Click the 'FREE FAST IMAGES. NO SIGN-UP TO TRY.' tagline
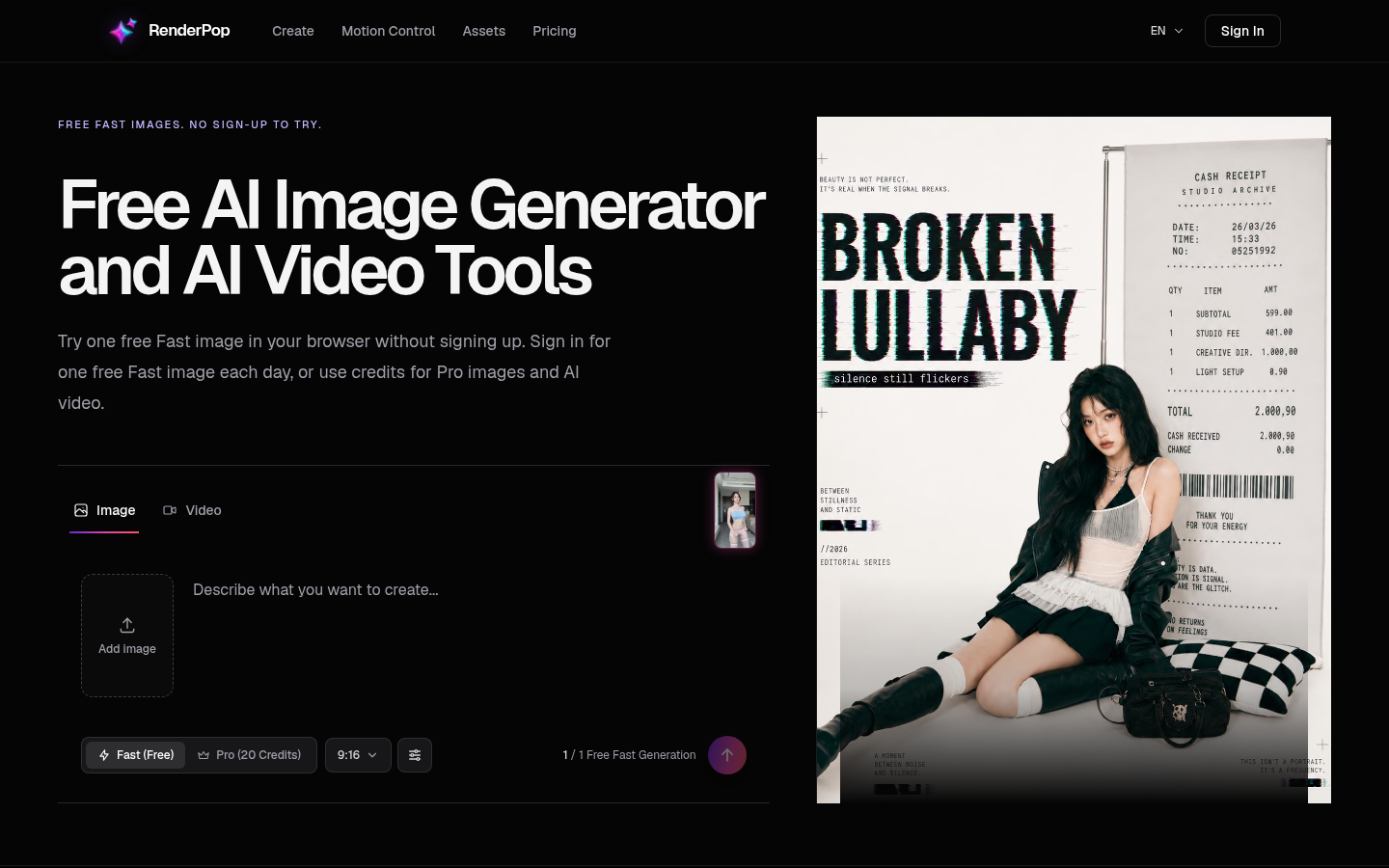 pyautogui.click(x=190, y=124)
